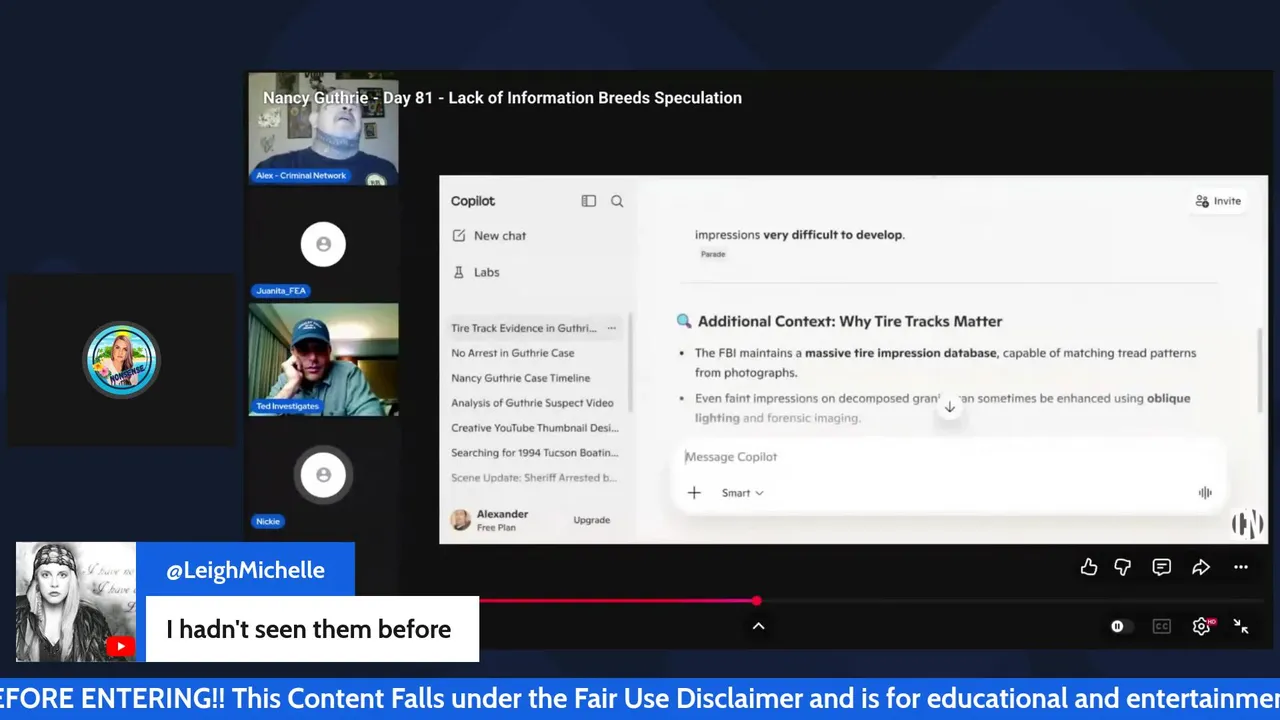Select Ted Investigates video tile
Viewport: 1280px width, 720px height.
323,360
